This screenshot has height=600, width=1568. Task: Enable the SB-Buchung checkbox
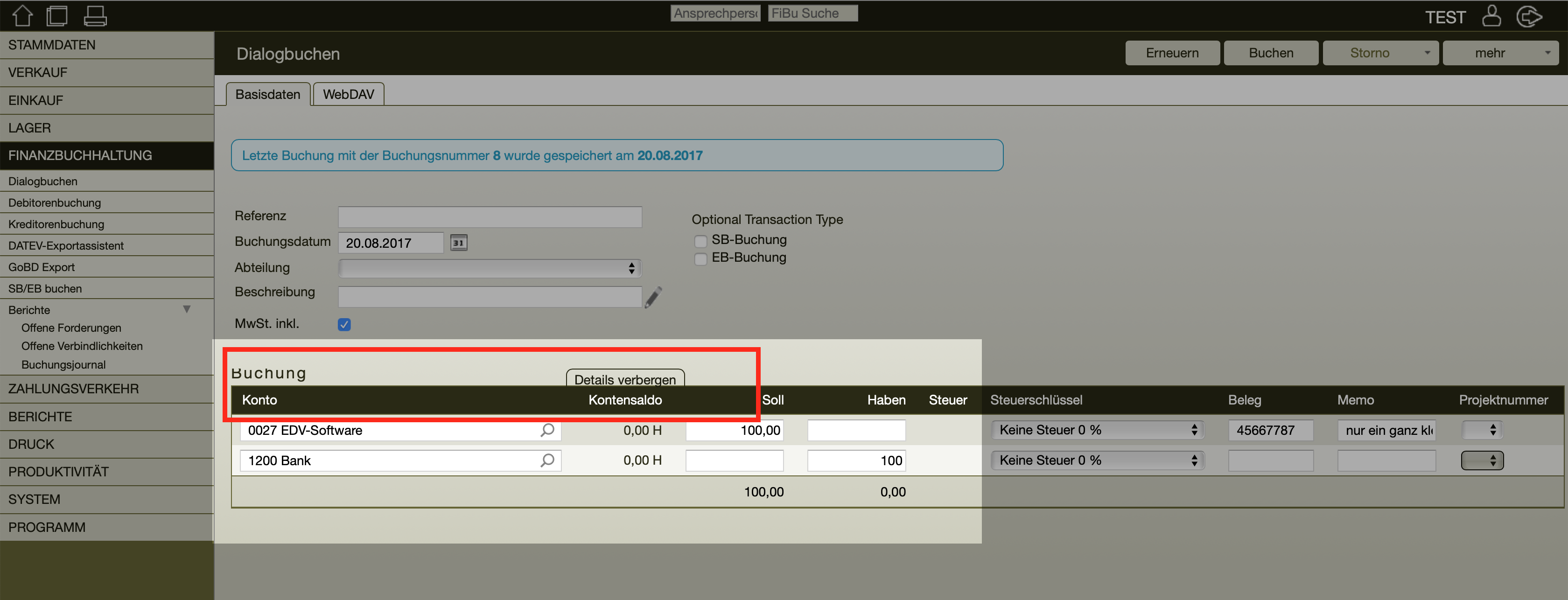(700, 241)
